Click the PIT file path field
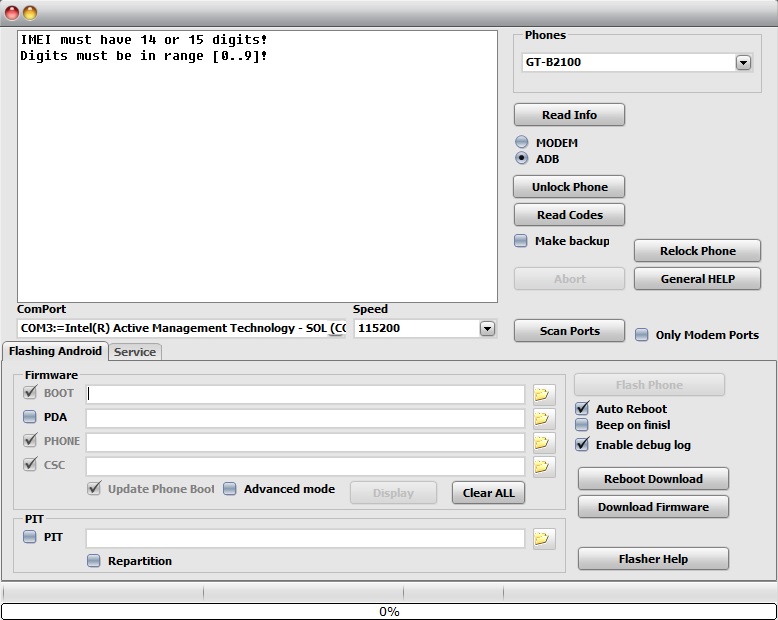 (305, 538)
